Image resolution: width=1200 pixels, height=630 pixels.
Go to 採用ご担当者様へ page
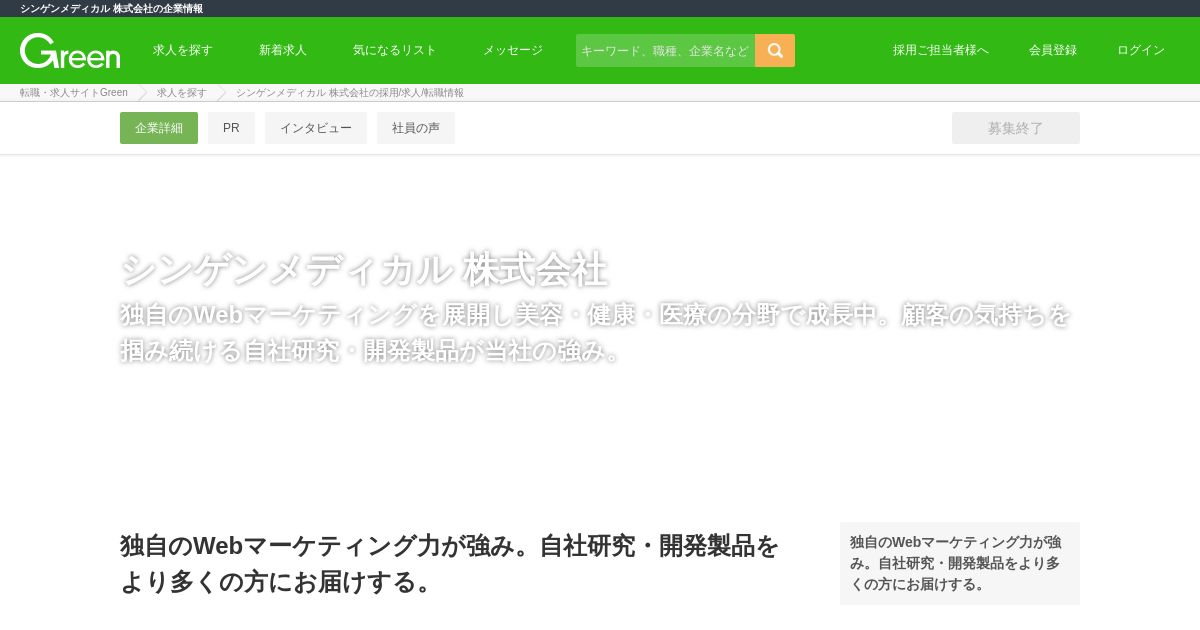[x=941, y=50]
